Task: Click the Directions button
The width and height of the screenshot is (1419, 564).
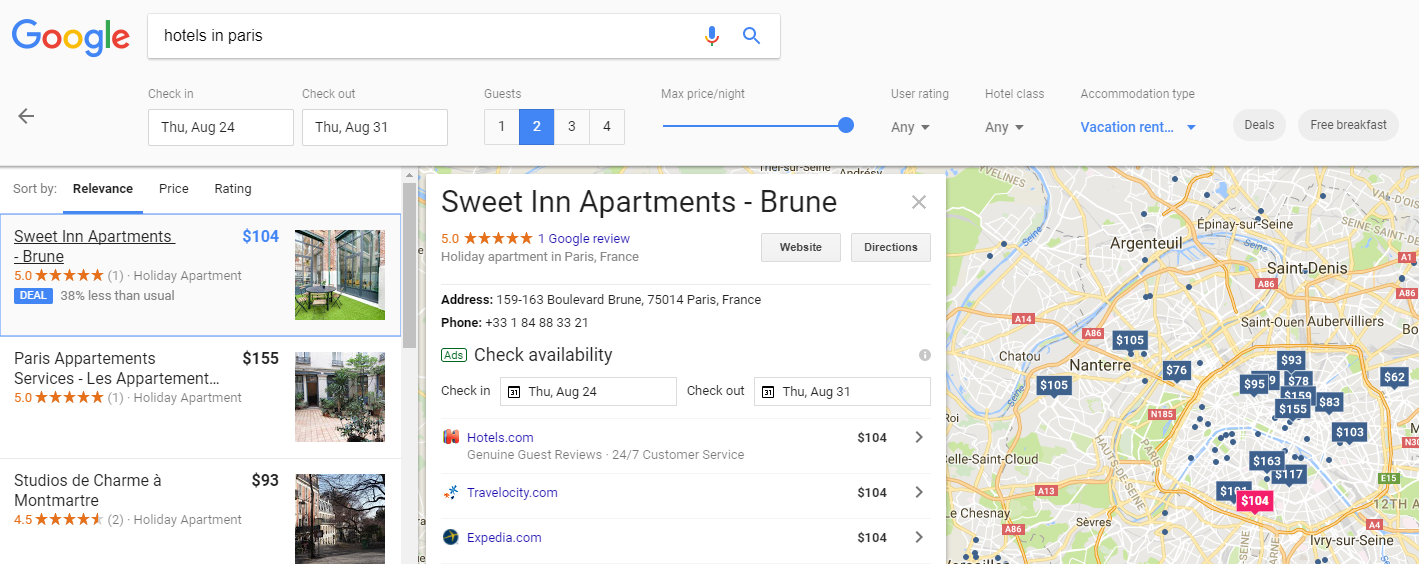Action: click(890, 247)
